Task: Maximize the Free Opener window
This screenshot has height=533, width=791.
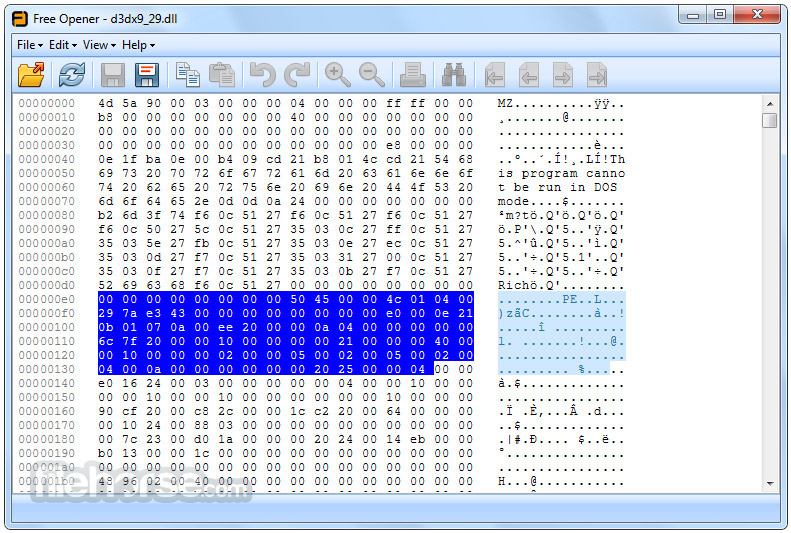Action: (720, 15)
